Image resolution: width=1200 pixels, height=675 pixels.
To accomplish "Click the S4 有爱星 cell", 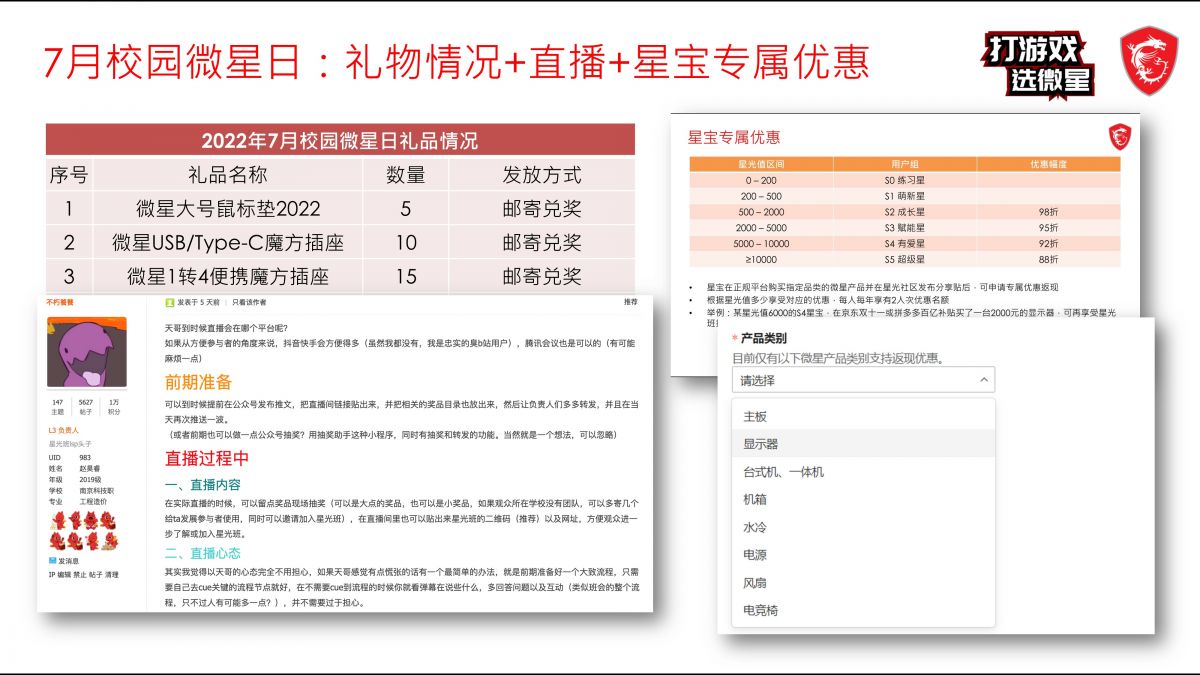I will (x=904, y=243).
